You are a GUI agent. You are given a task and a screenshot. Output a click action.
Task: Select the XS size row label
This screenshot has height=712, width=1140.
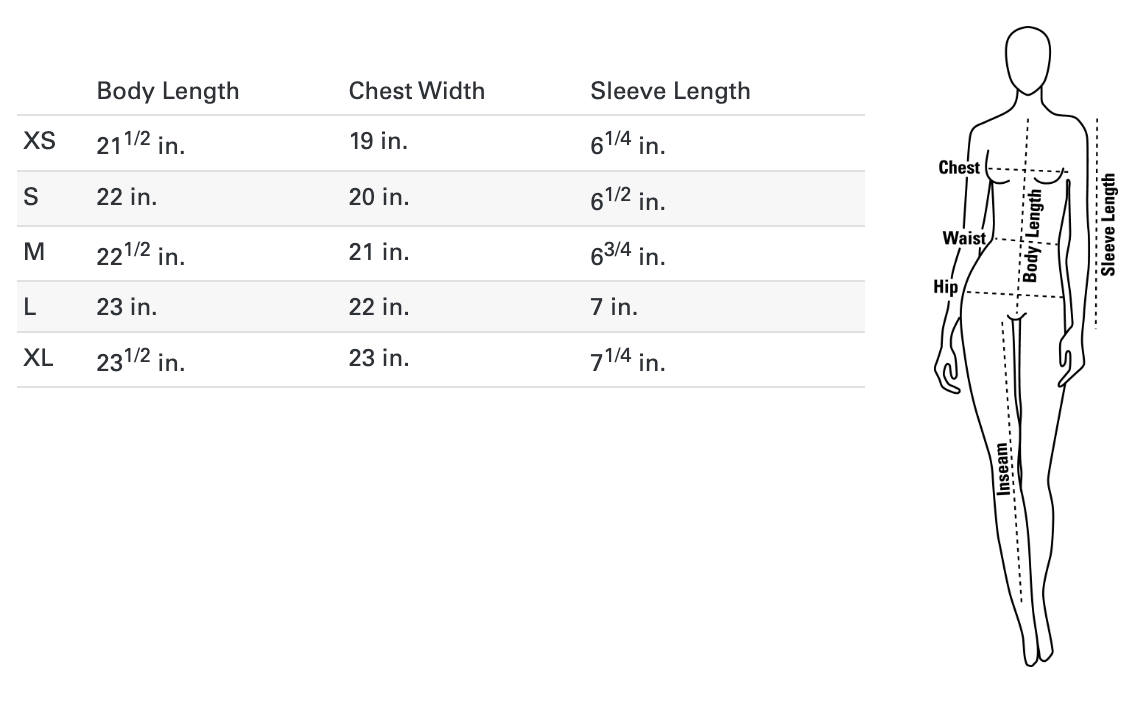point(39,142)
